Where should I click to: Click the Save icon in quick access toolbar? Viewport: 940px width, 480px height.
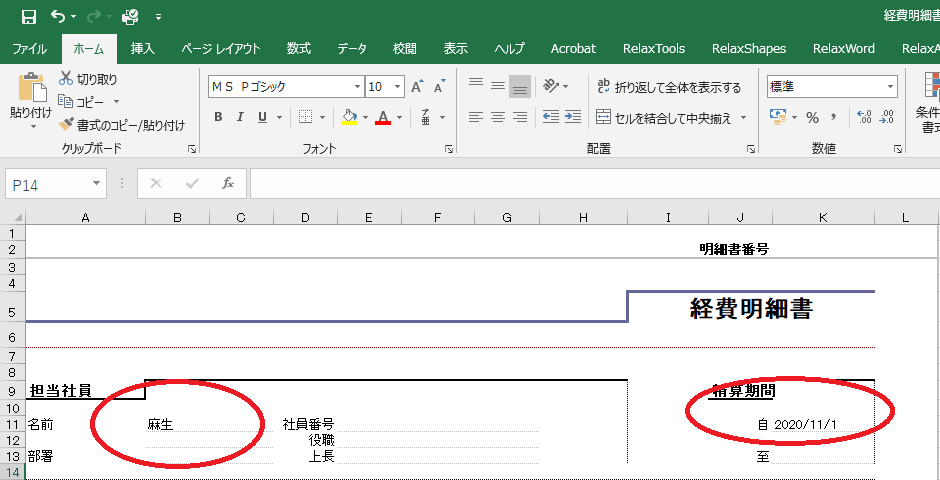coord(28,16)
